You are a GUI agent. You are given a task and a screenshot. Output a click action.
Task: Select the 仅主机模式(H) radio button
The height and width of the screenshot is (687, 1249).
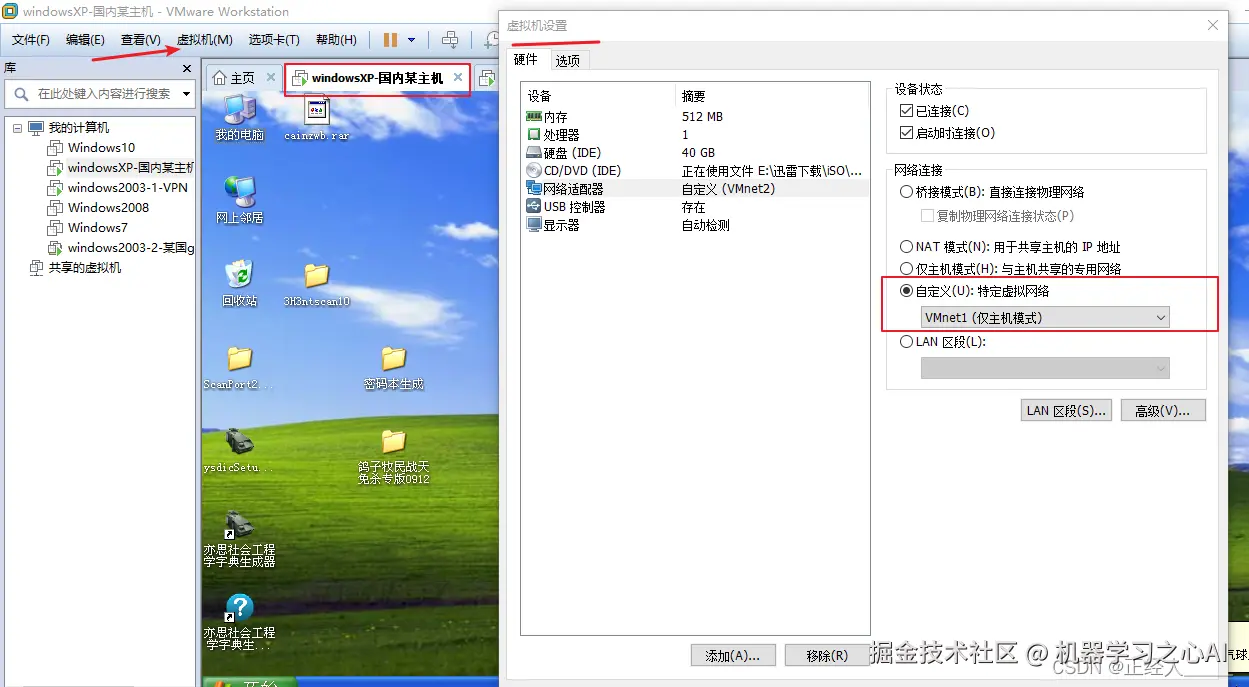point(906,269)
